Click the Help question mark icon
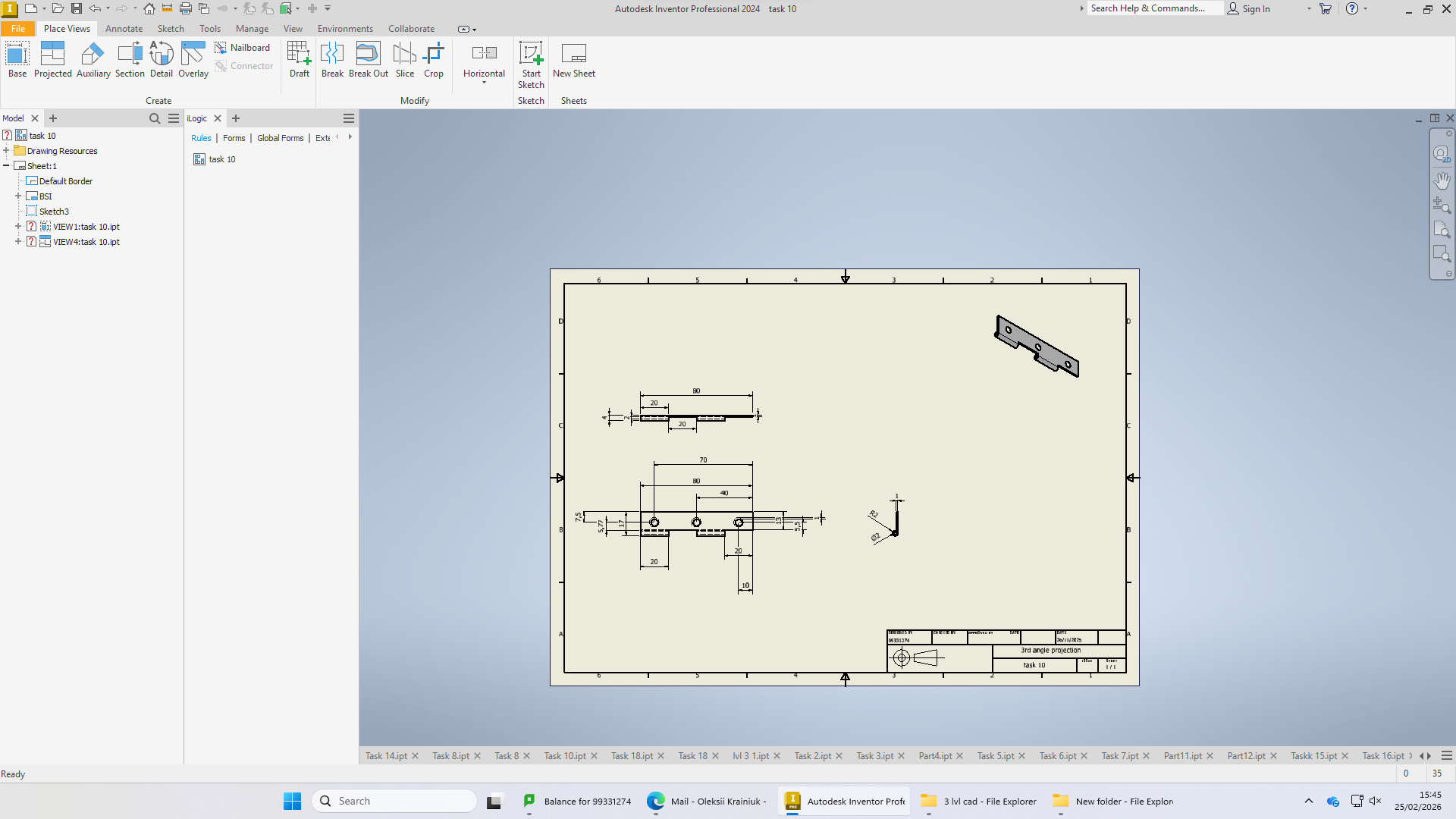This screenshot has height=819, width=1456. pos(1352,8)
